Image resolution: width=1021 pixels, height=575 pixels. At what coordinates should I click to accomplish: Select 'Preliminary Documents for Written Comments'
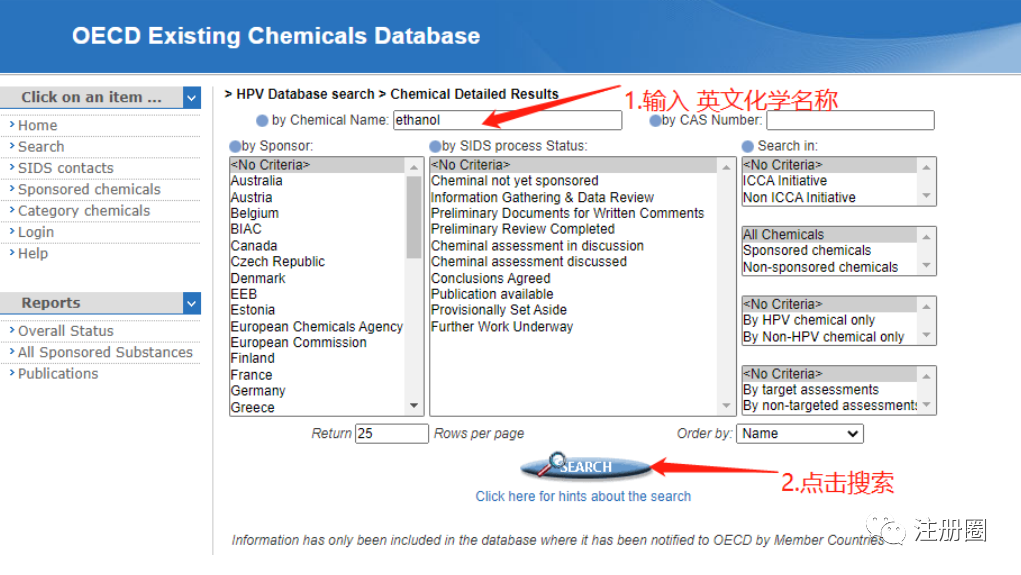point(567,214)
